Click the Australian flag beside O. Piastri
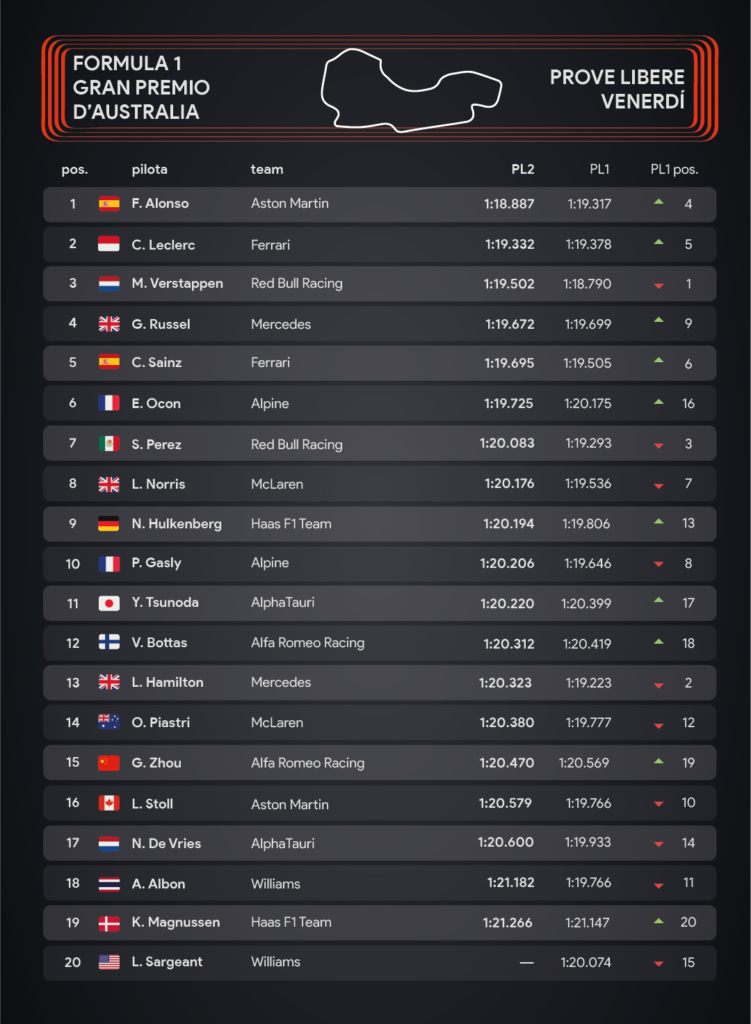Viewport: 751px width, 1024px height. coord(109,722)
